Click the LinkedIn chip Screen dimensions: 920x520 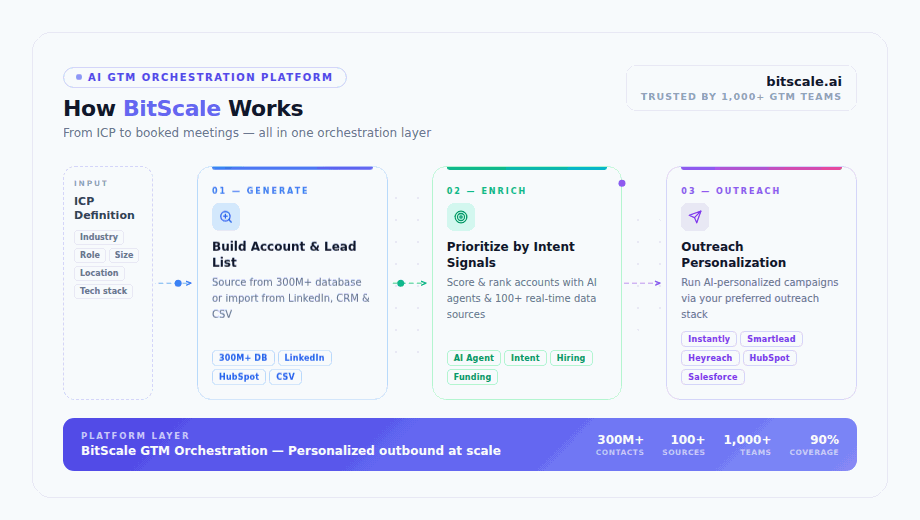point(305,358)
